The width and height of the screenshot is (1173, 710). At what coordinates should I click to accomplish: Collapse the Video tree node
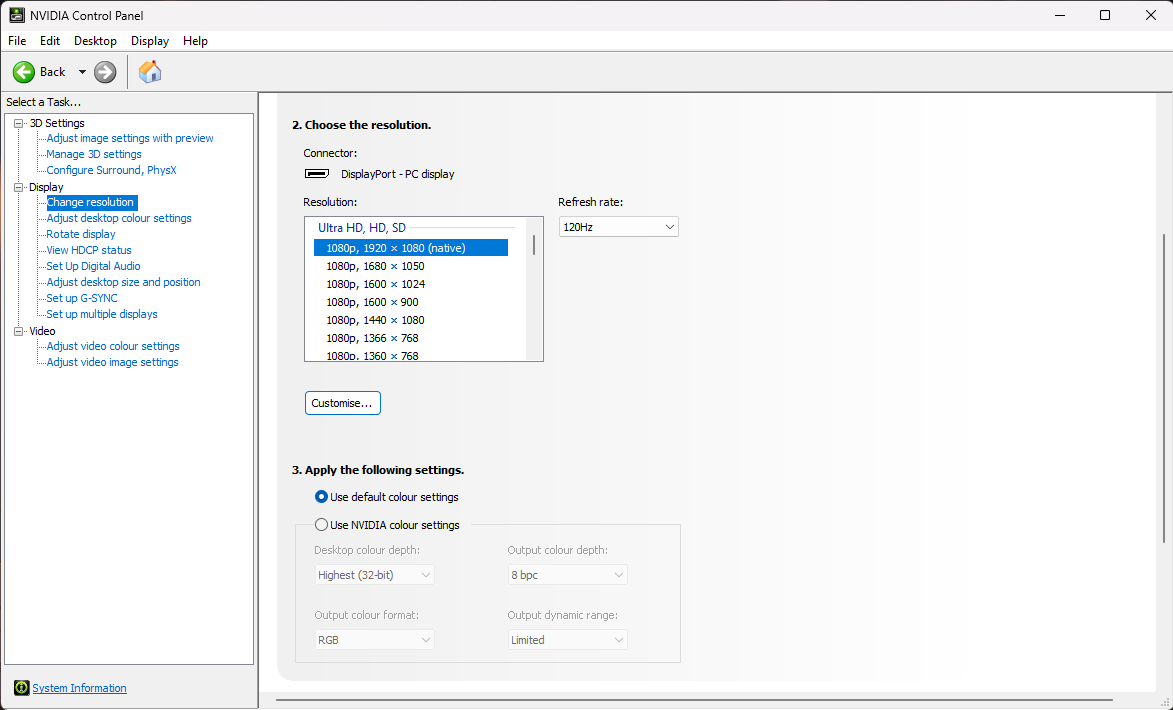tap(19, 331)
